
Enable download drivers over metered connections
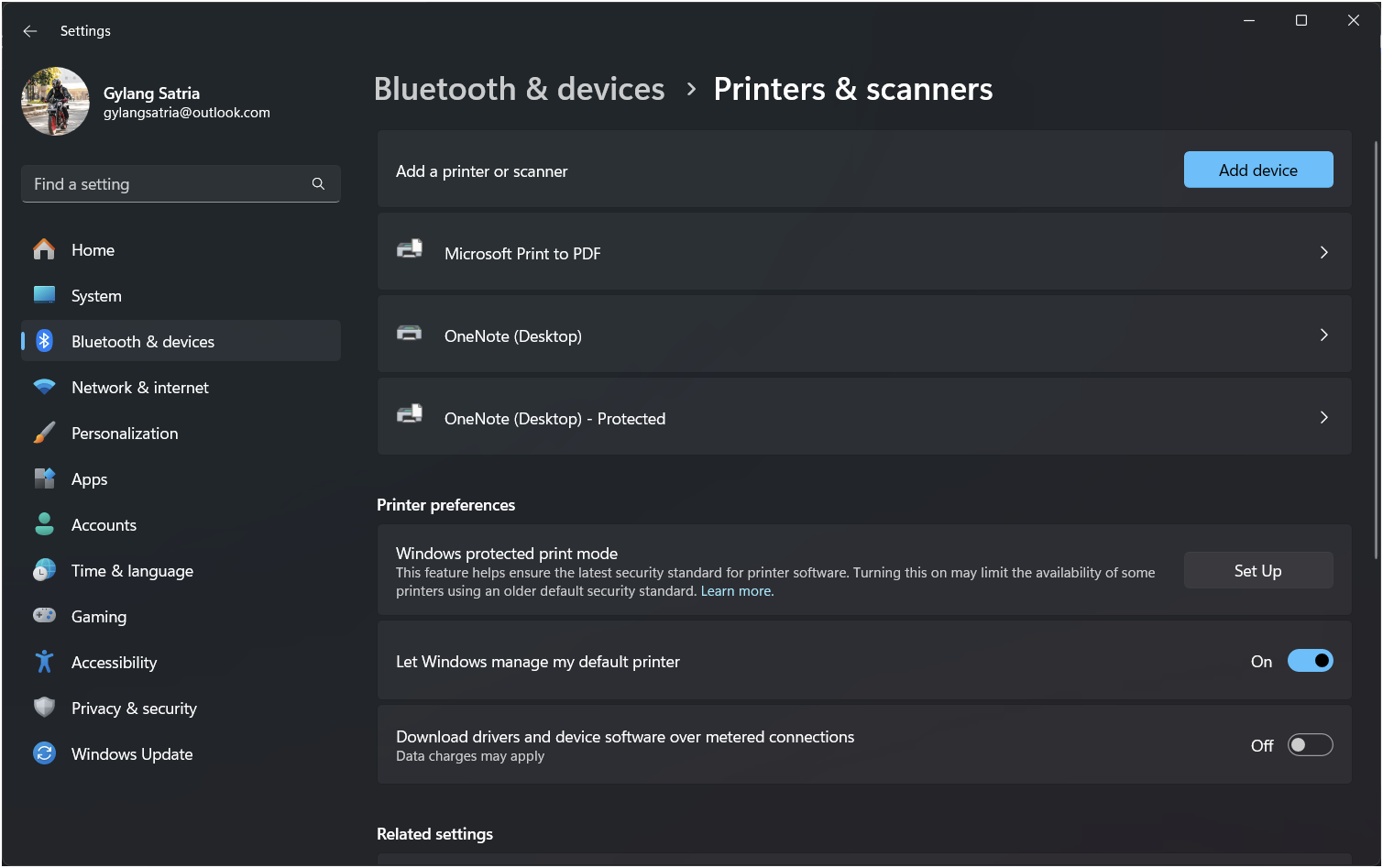1310,745
